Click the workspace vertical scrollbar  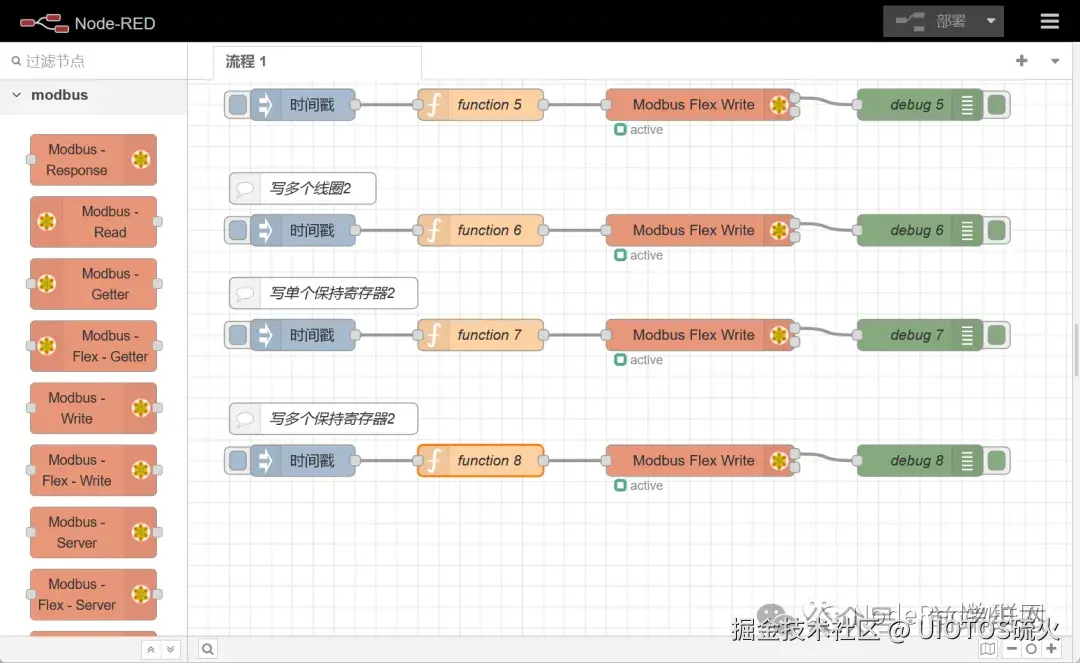coord(1077,349)
